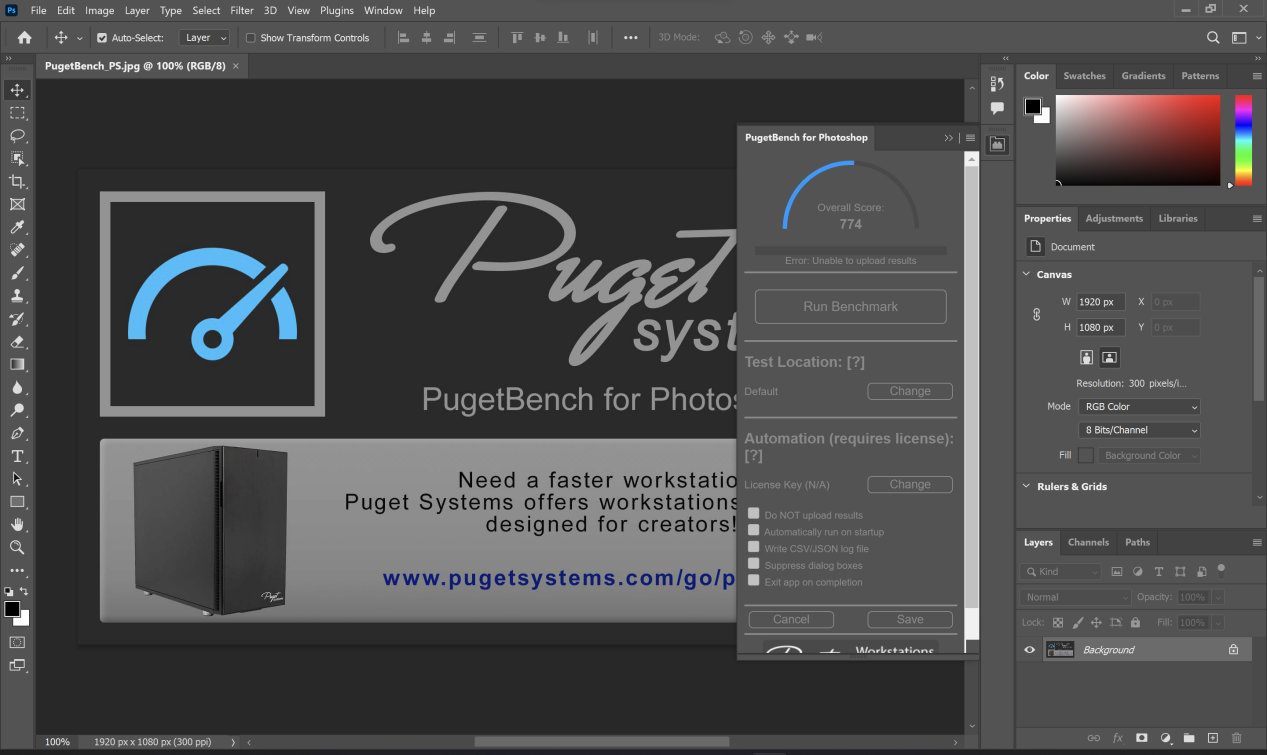Check Automatically run on startup
Viewport: 1267px width, 755px height.
(754, 531)
